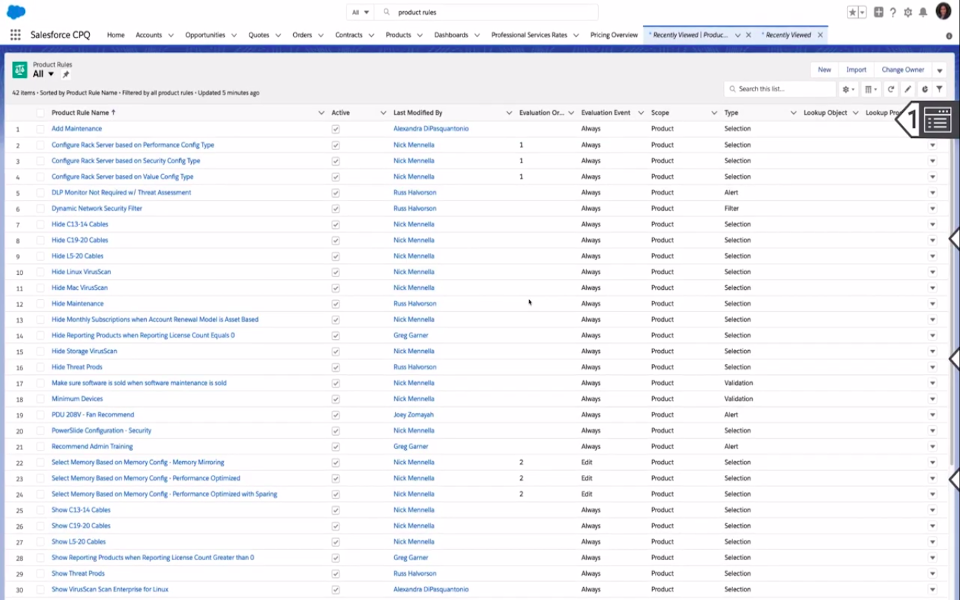The image size is (960, 600).
Task: Open row actions for Show Threat Prods
Action: point(932,574)
